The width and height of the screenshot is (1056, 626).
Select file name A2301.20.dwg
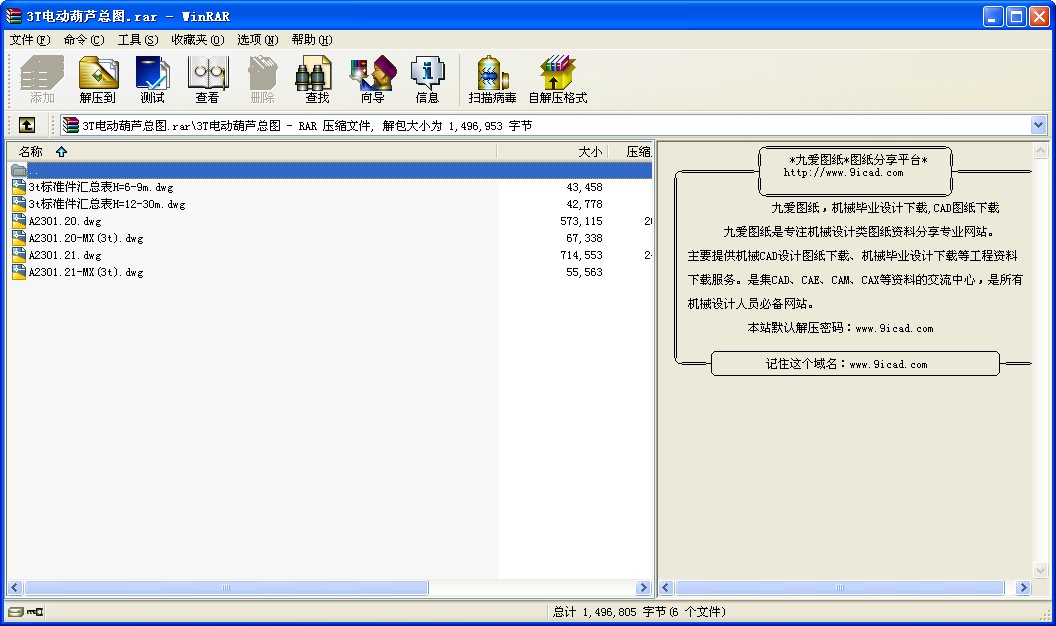(x=65, y=221)
